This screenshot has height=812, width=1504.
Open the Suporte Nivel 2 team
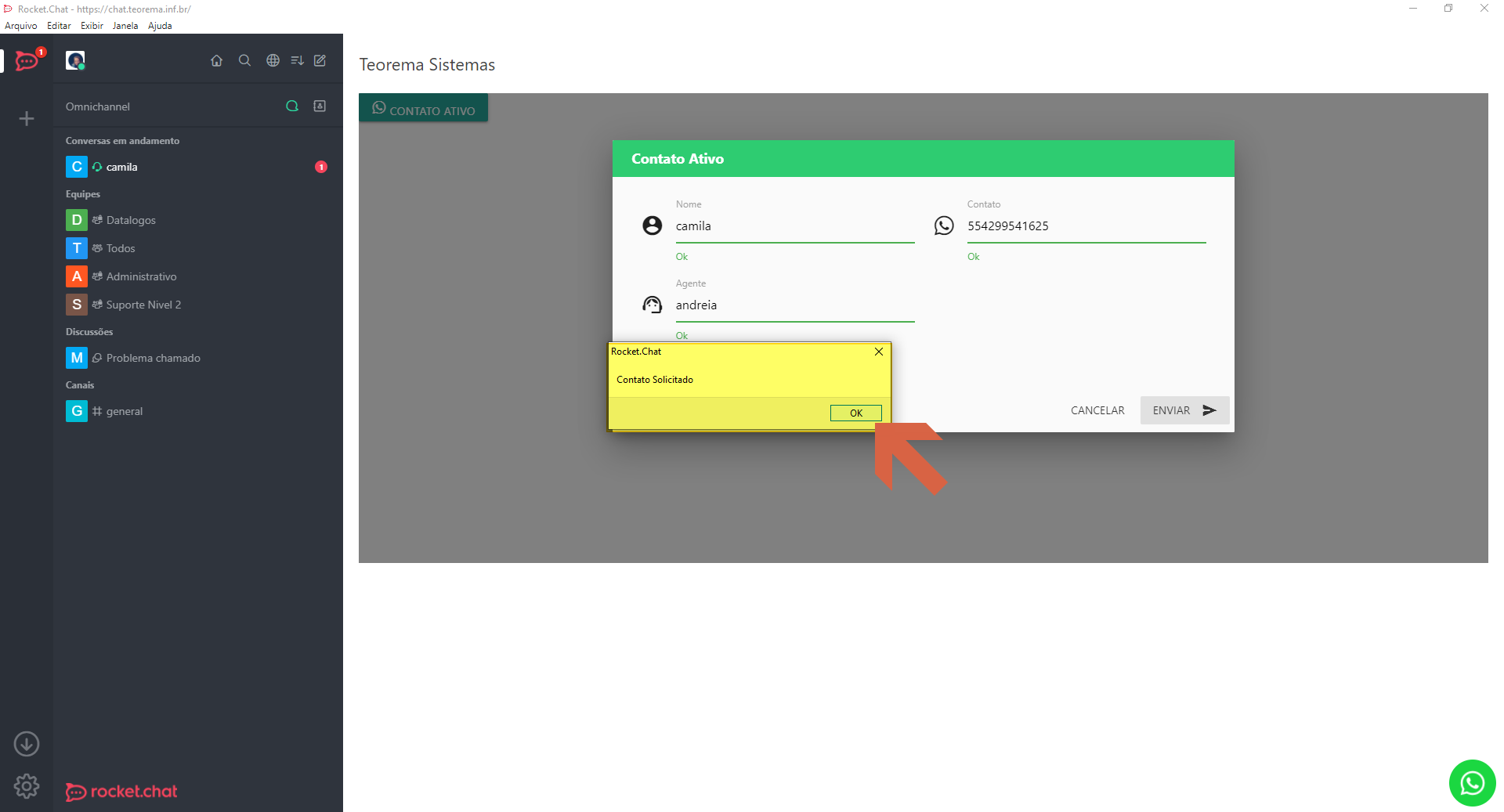[x=198, y=305]
